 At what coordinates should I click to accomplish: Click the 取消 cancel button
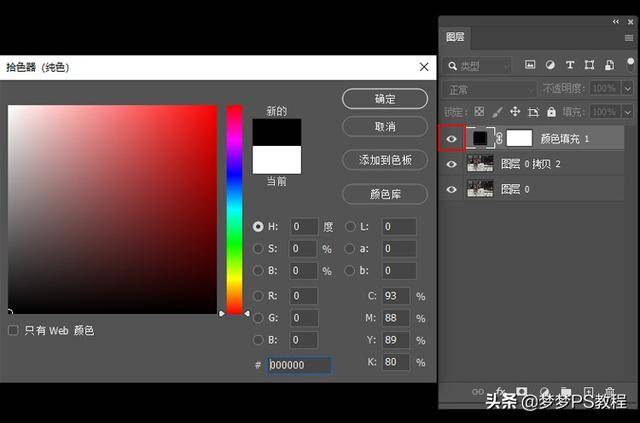(x=385, y=127)
